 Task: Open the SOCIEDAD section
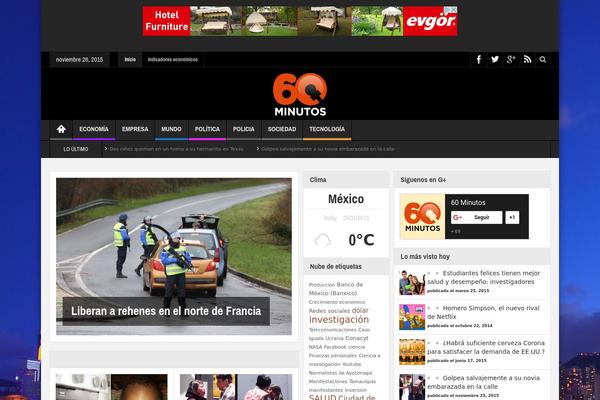(282, 129)
